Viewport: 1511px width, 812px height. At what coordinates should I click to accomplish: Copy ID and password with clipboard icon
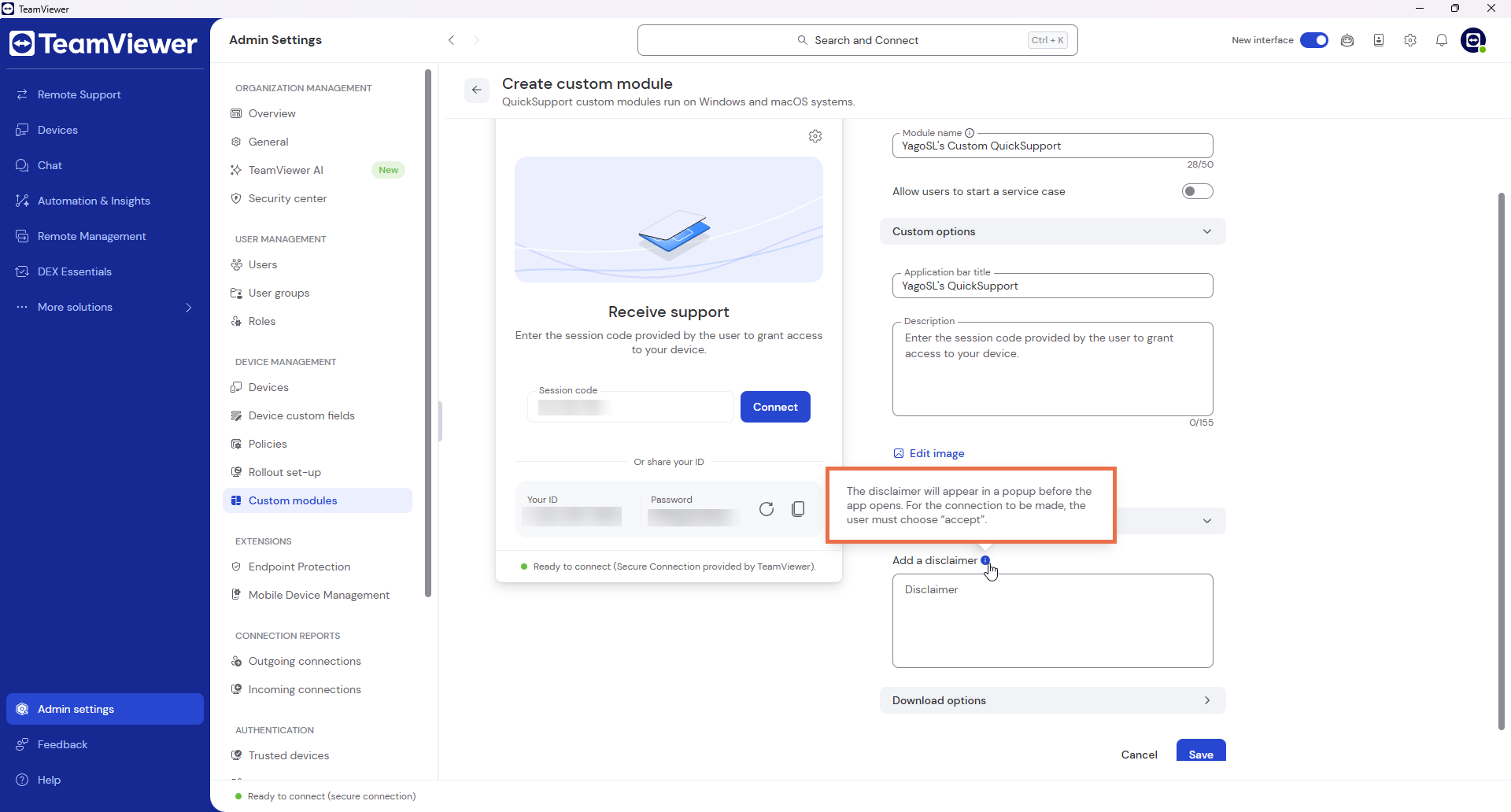click(x=798, y=509)
